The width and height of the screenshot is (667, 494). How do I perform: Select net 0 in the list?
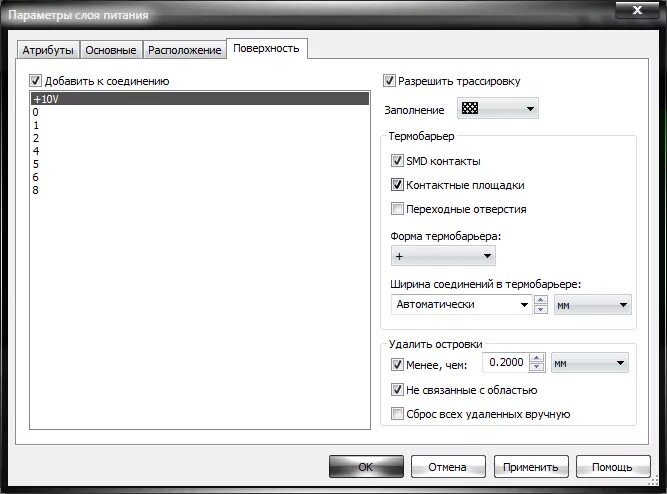[x=200, y=112]
